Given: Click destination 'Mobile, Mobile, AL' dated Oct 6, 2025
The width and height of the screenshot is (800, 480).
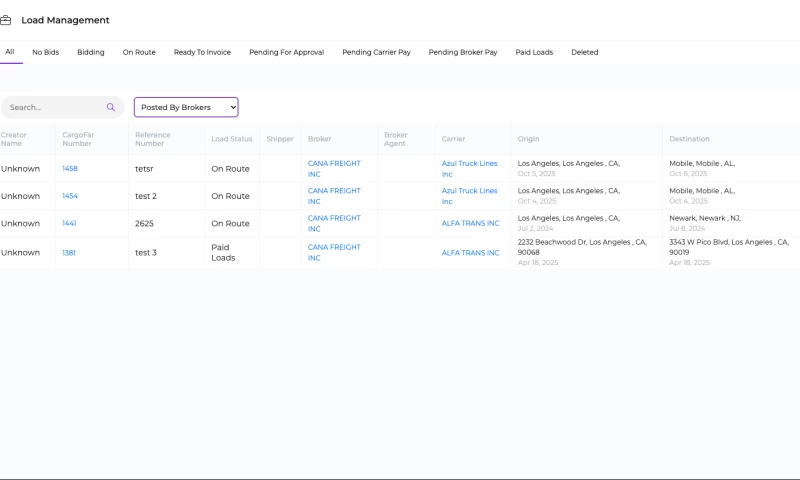Looking at the screenshot, I should (x=702, y=163).
